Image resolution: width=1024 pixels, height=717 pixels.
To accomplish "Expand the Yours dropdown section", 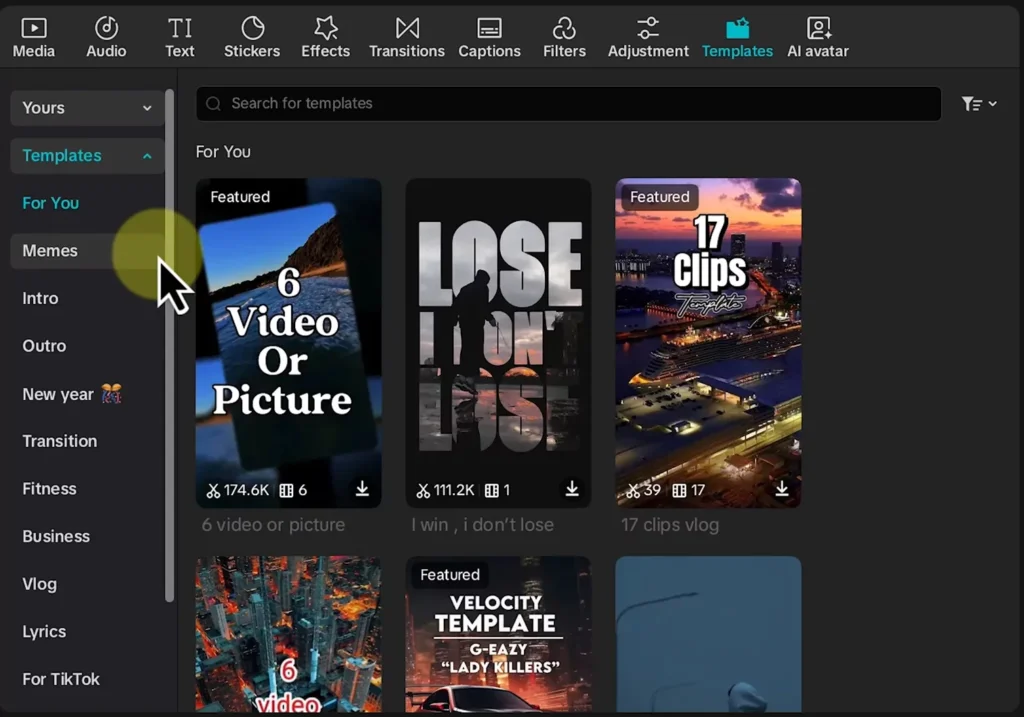I will pos(87,108).
